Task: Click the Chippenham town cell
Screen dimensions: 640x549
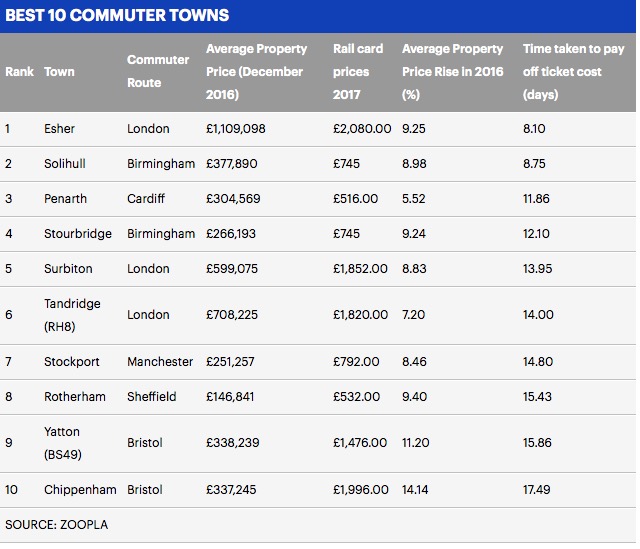Action: pos(80,490)
